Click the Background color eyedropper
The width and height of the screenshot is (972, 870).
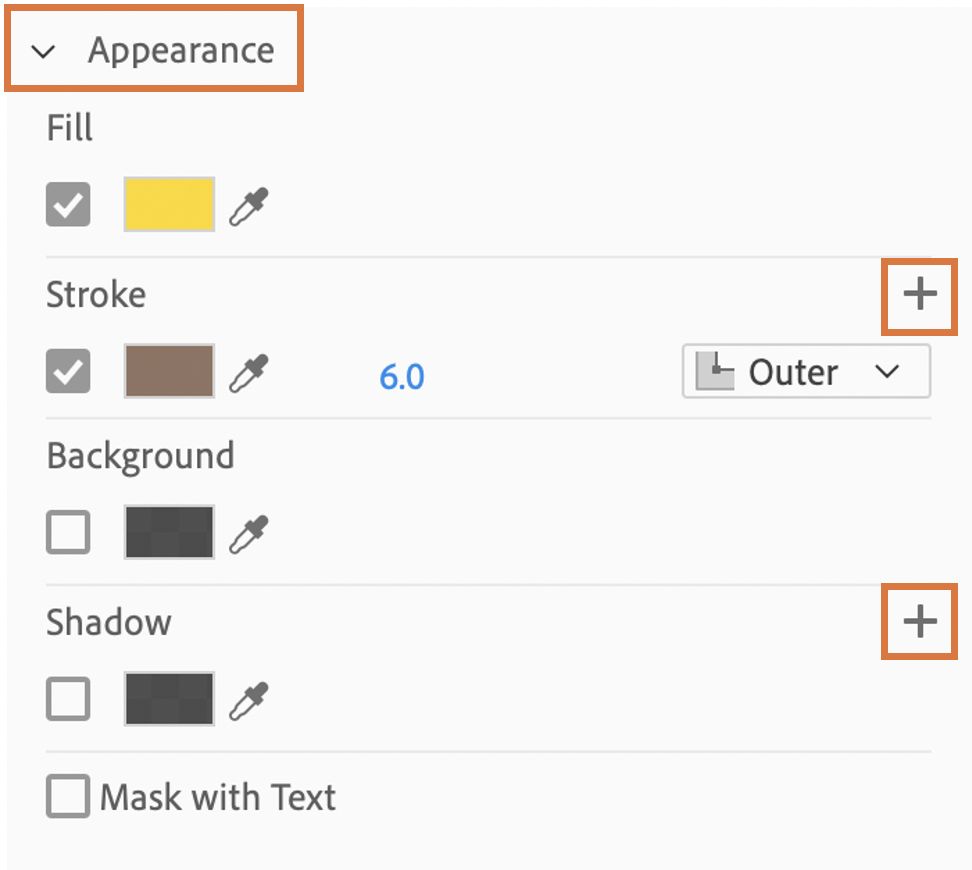pos(249,533)
